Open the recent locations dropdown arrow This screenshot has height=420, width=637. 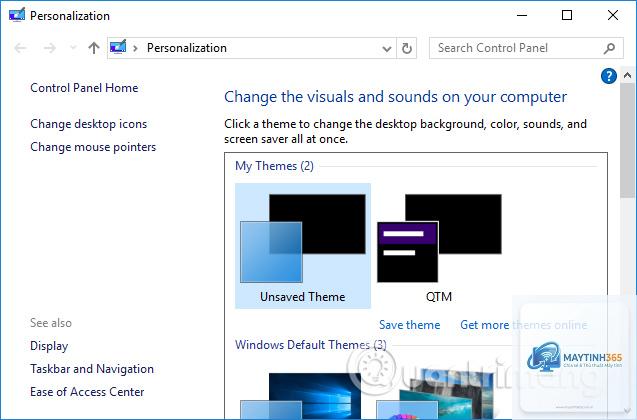73,48
